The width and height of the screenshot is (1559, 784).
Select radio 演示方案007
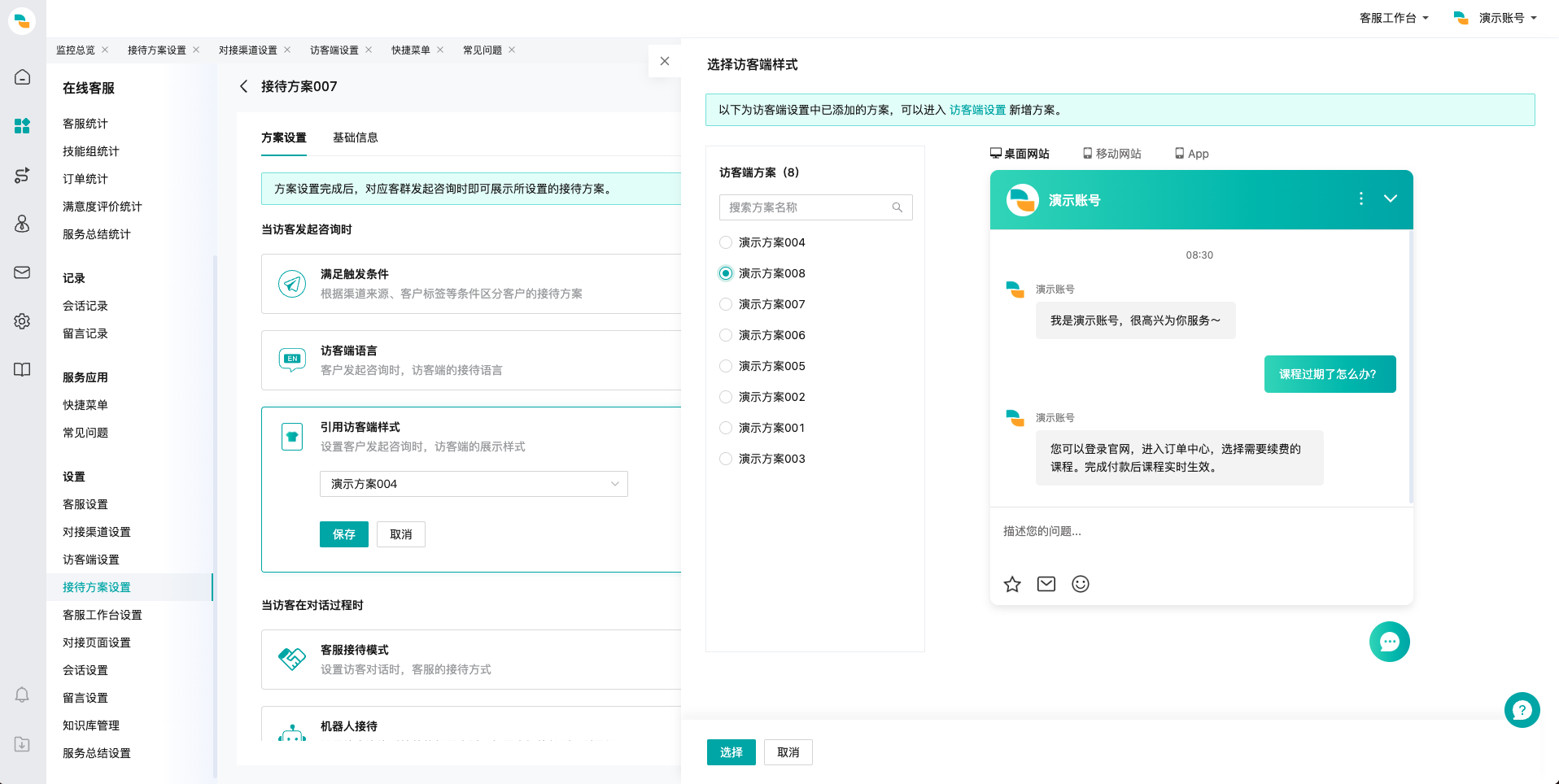(726, 304)
